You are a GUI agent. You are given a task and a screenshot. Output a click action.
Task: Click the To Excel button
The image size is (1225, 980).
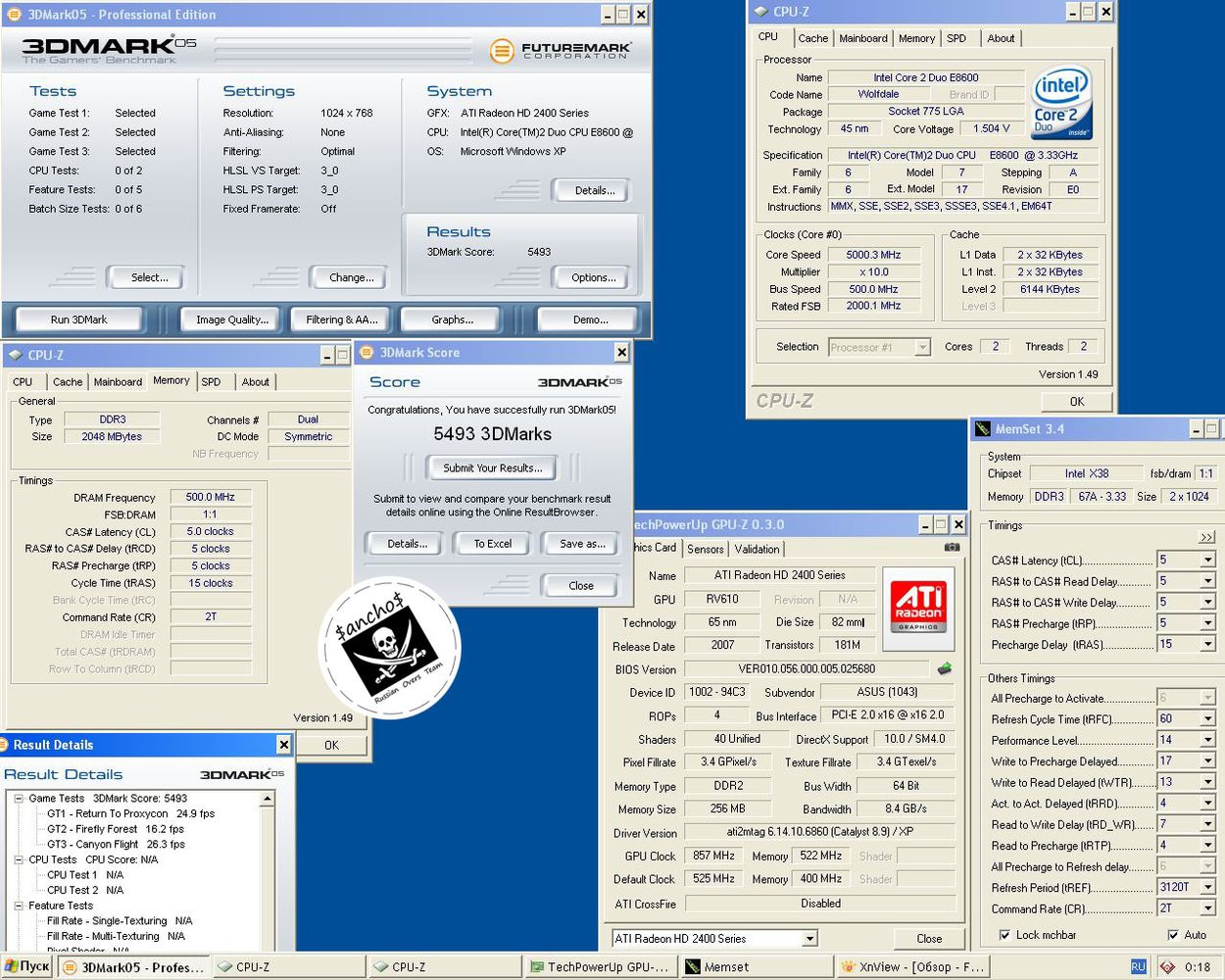click(x=492, y=544)
